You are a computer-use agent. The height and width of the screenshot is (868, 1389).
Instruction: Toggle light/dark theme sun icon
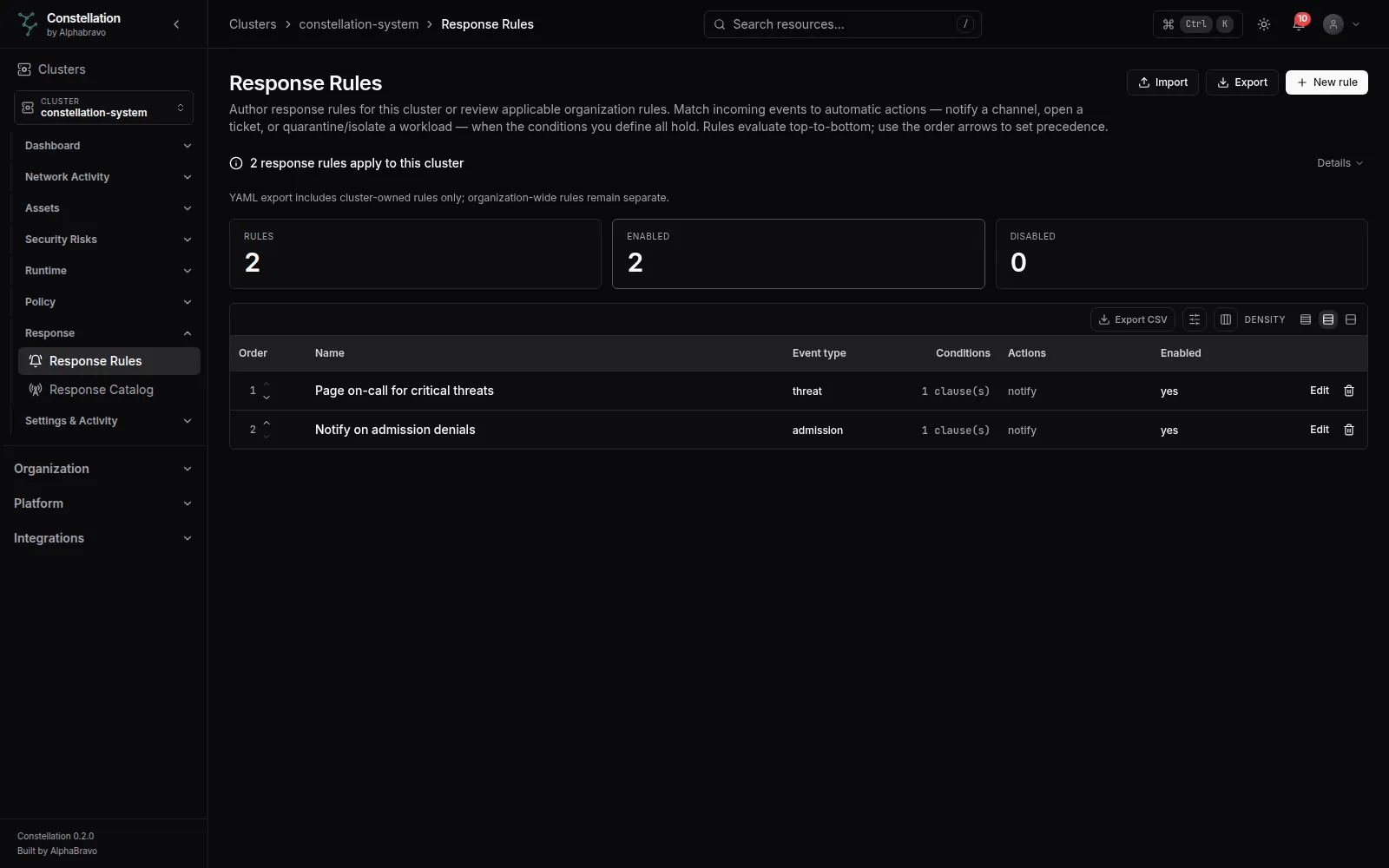[x=1264, y=24]
